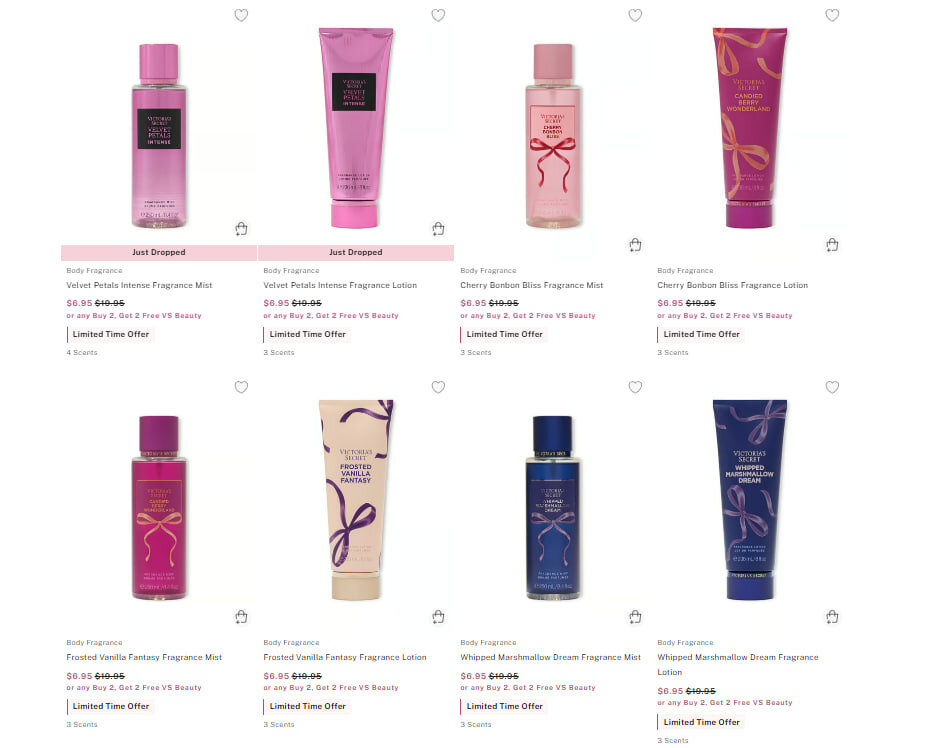View the Frosted Vanilla Fantasy lotion image
The height and width of the screenshot is (748, 931).
(x=356, y=500)
